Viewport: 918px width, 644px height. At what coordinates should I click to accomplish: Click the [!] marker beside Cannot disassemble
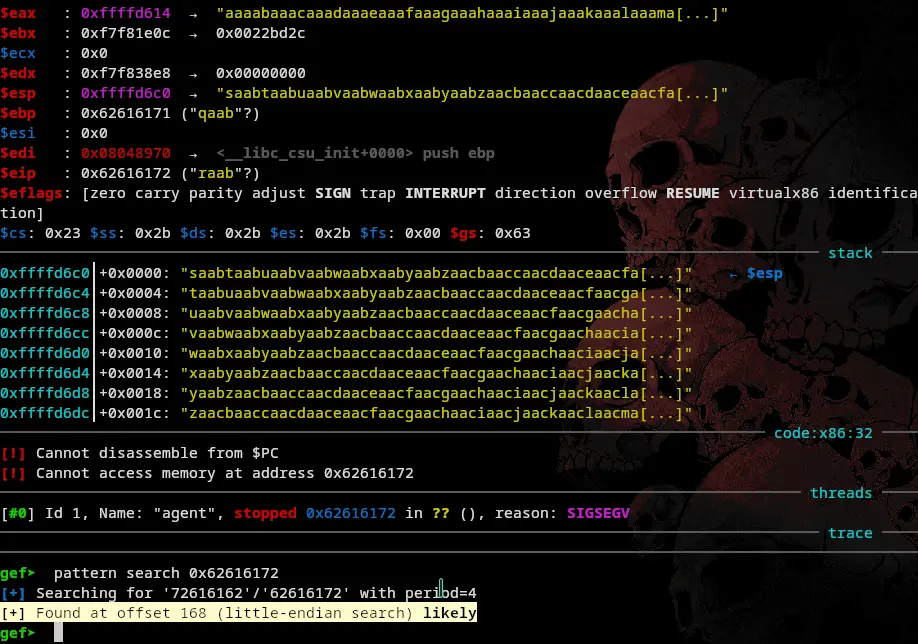pos(13,453)
